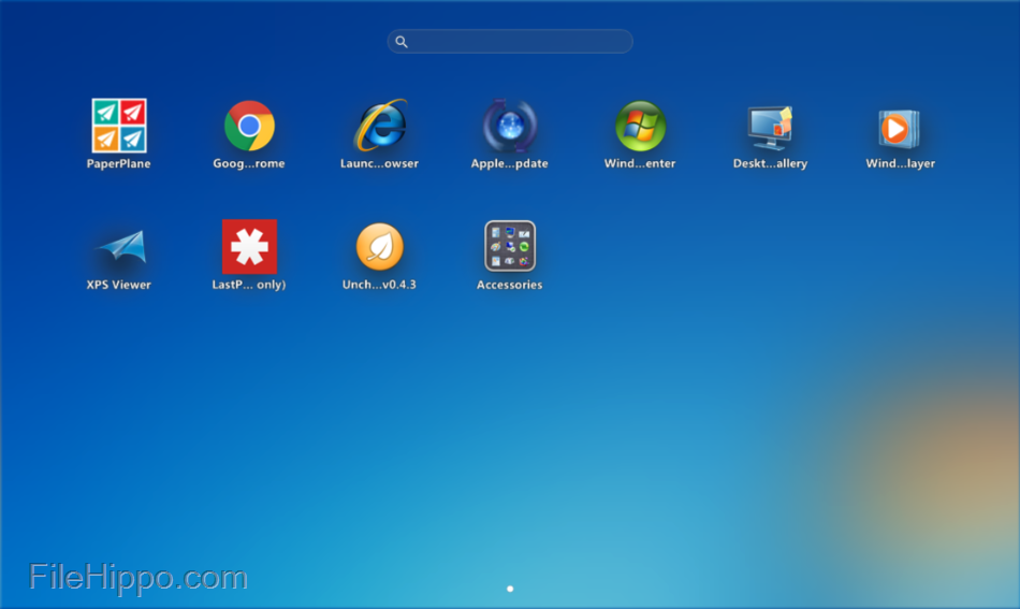Click the "Deskt...allery" label
The height and width of the screenshot is (609, 1020).
pyautogui.click(x=770, y=164)
